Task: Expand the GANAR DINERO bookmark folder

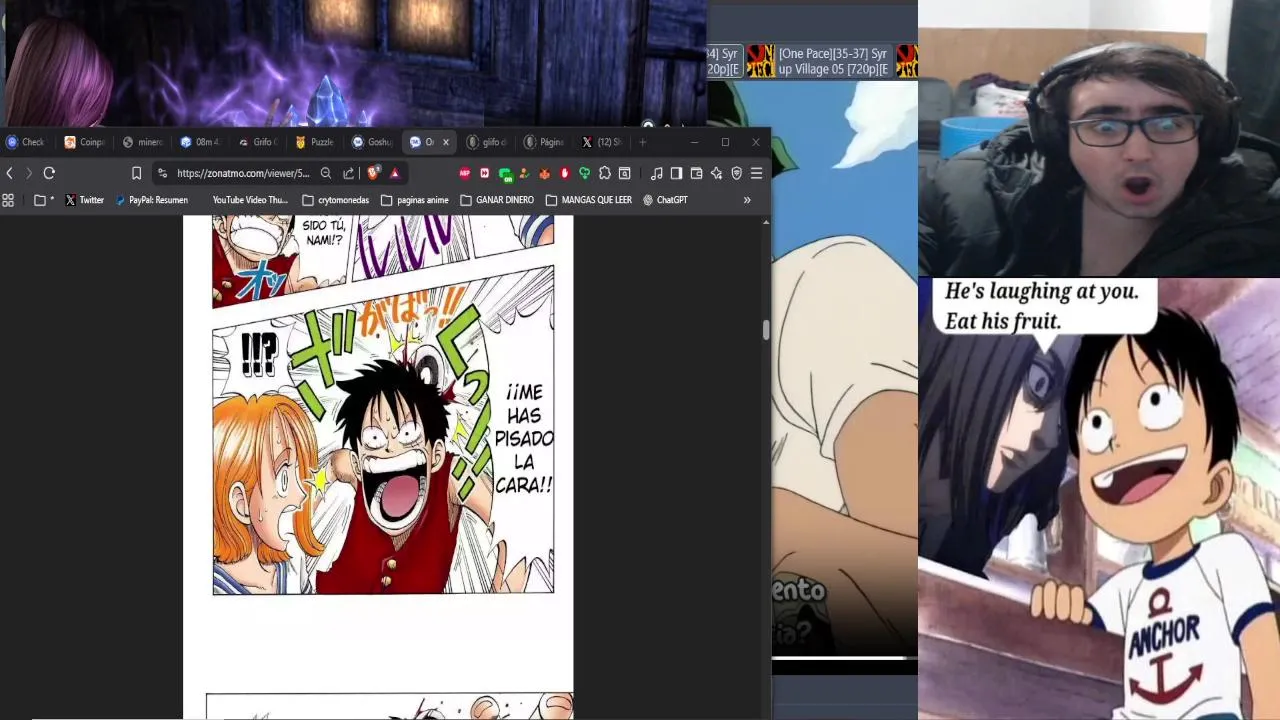Action: 497,200
